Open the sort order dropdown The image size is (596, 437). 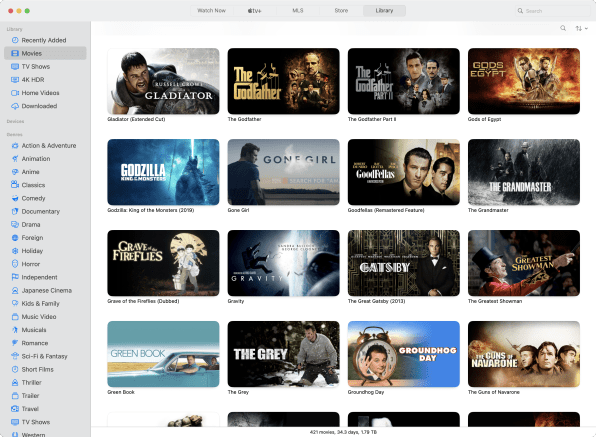[x=581, y=28]
